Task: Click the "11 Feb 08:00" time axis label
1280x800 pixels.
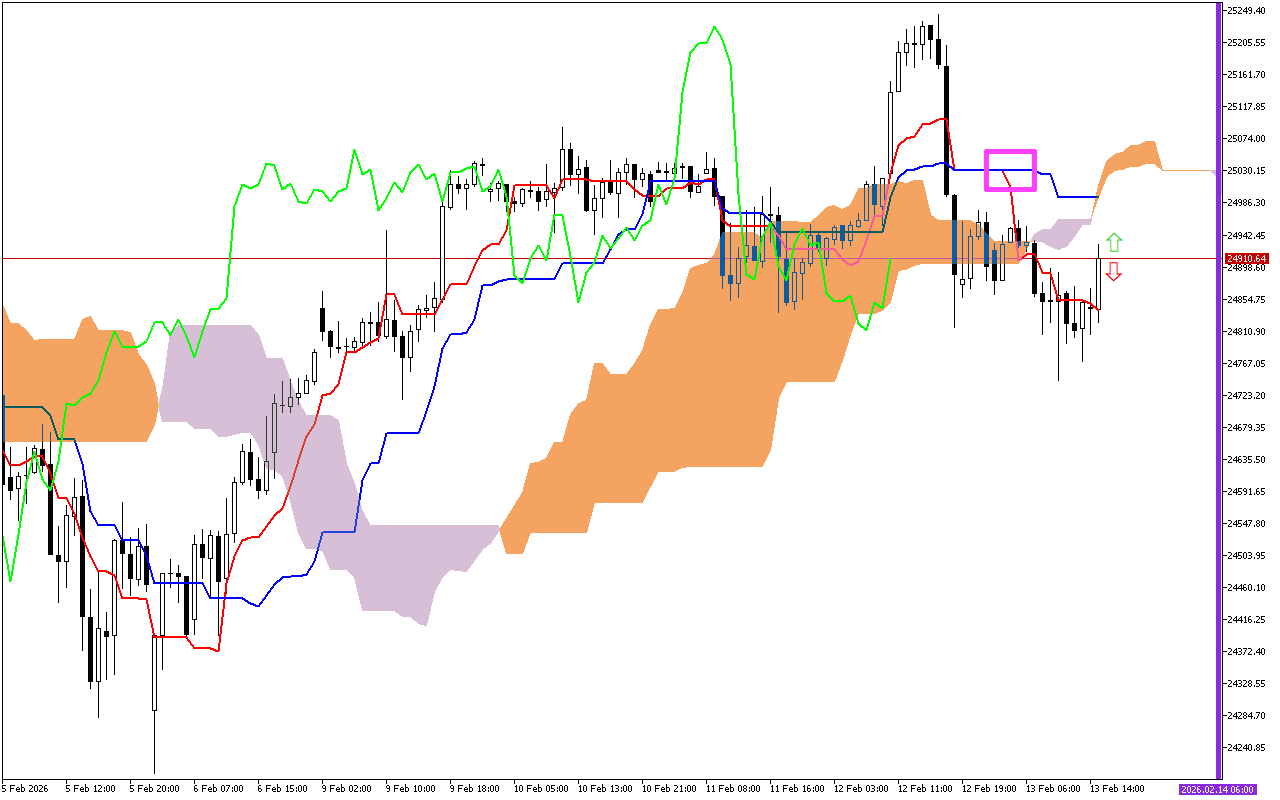Action: 732,788
